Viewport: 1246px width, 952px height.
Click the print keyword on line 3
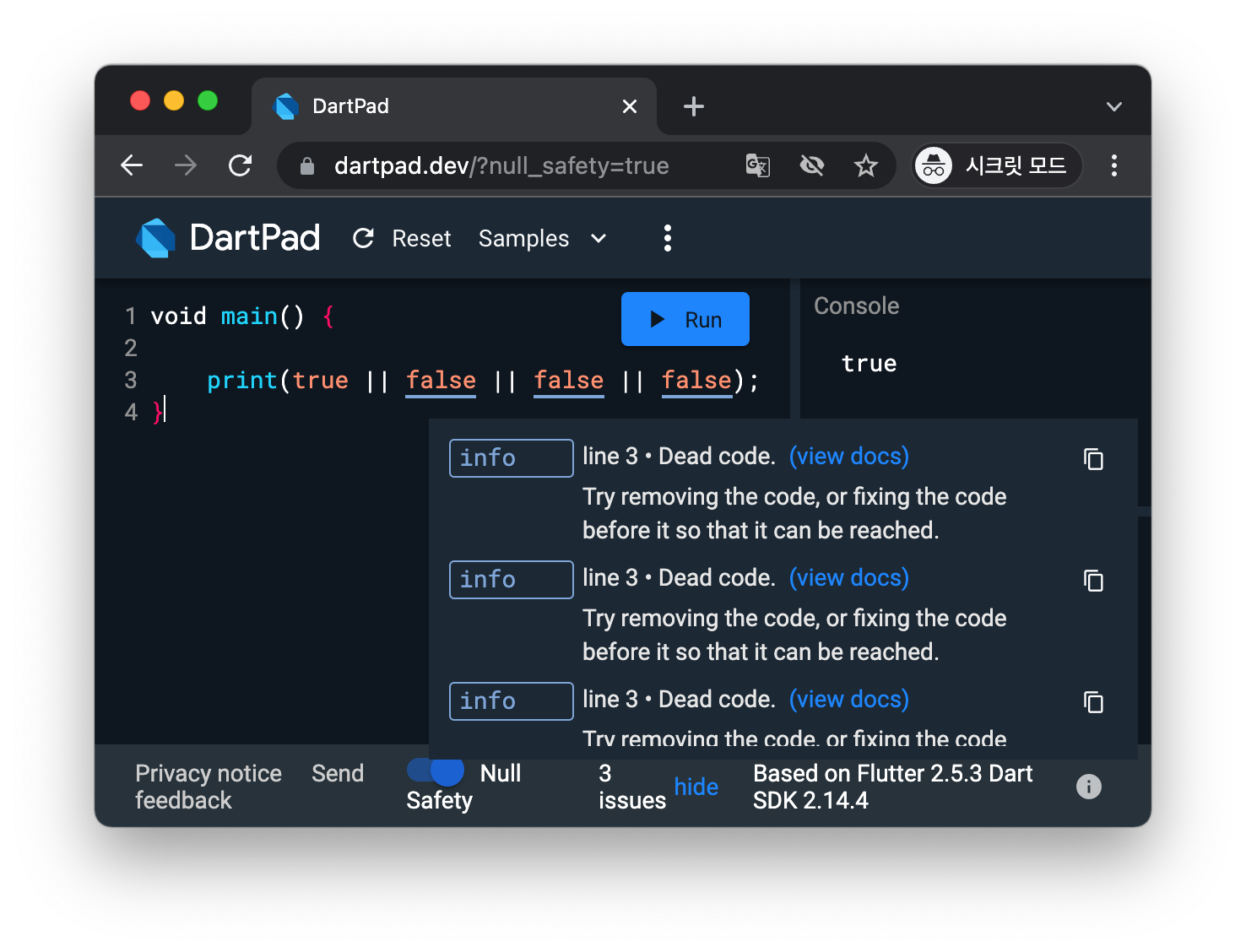pos(242,381)
